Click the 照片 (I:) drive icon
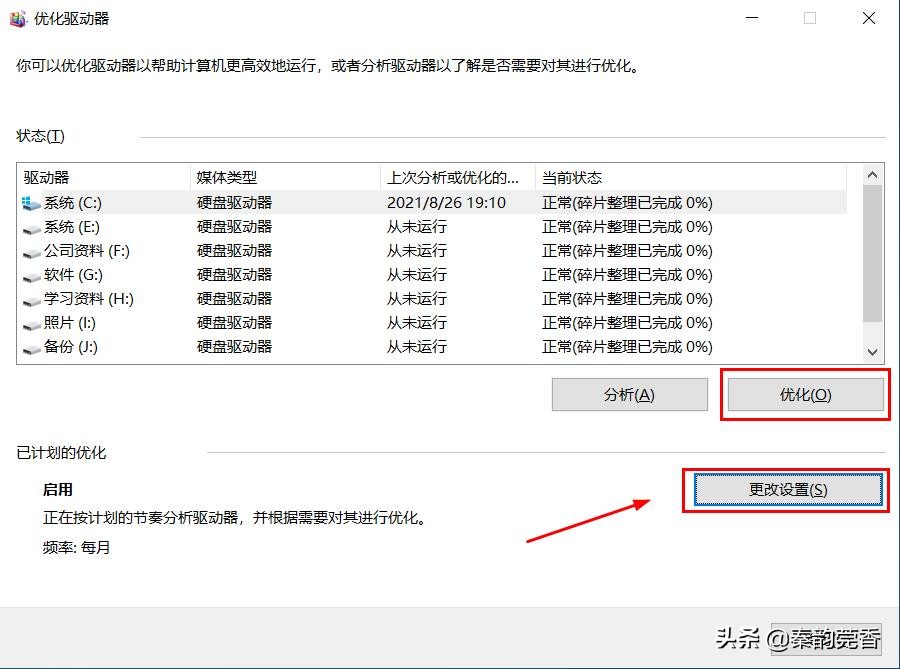Image resolution: width=900 pixels, height=669 pixels. pos(31,322)
